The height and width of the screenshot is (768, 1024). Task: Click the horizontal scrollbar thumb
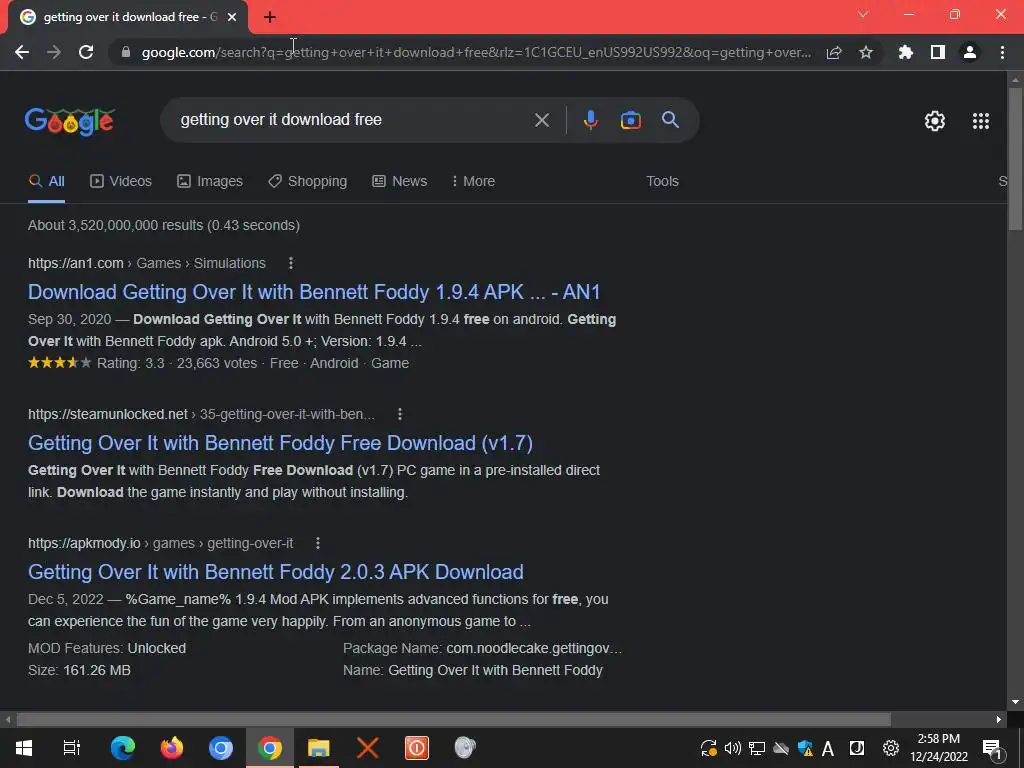coord(454,720)
